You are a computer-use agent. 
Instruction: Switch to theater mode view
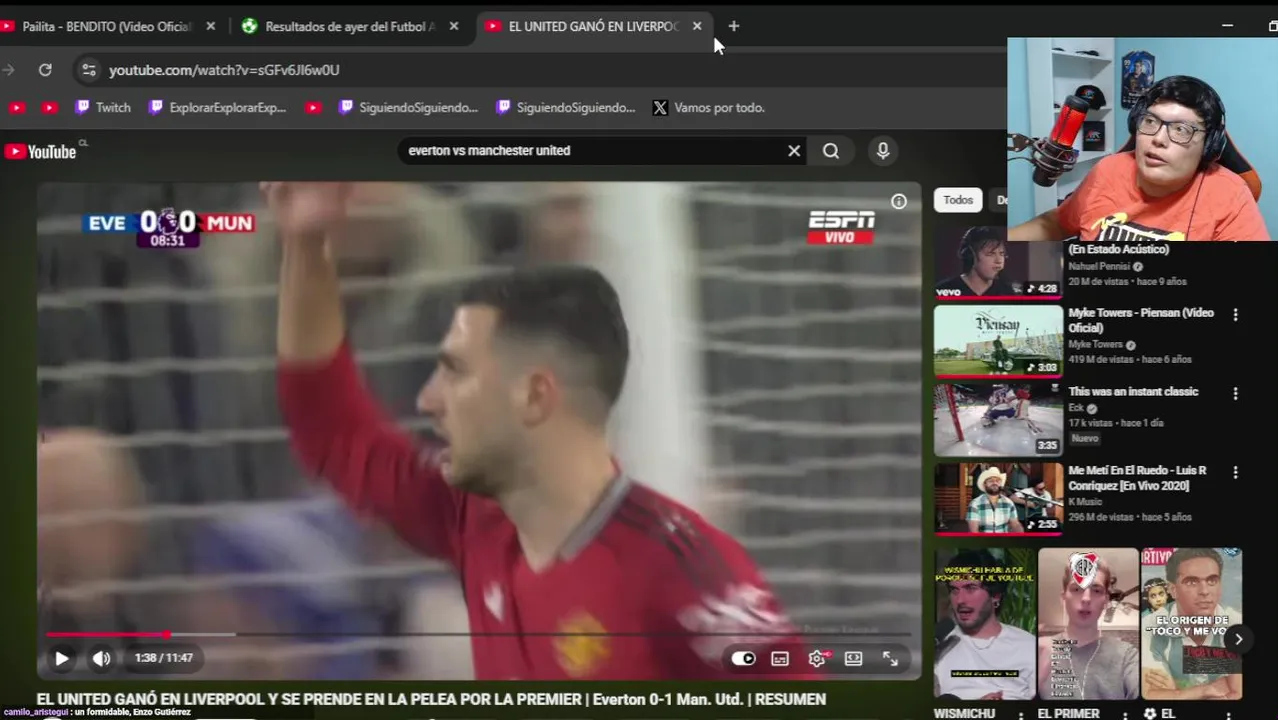853,658
